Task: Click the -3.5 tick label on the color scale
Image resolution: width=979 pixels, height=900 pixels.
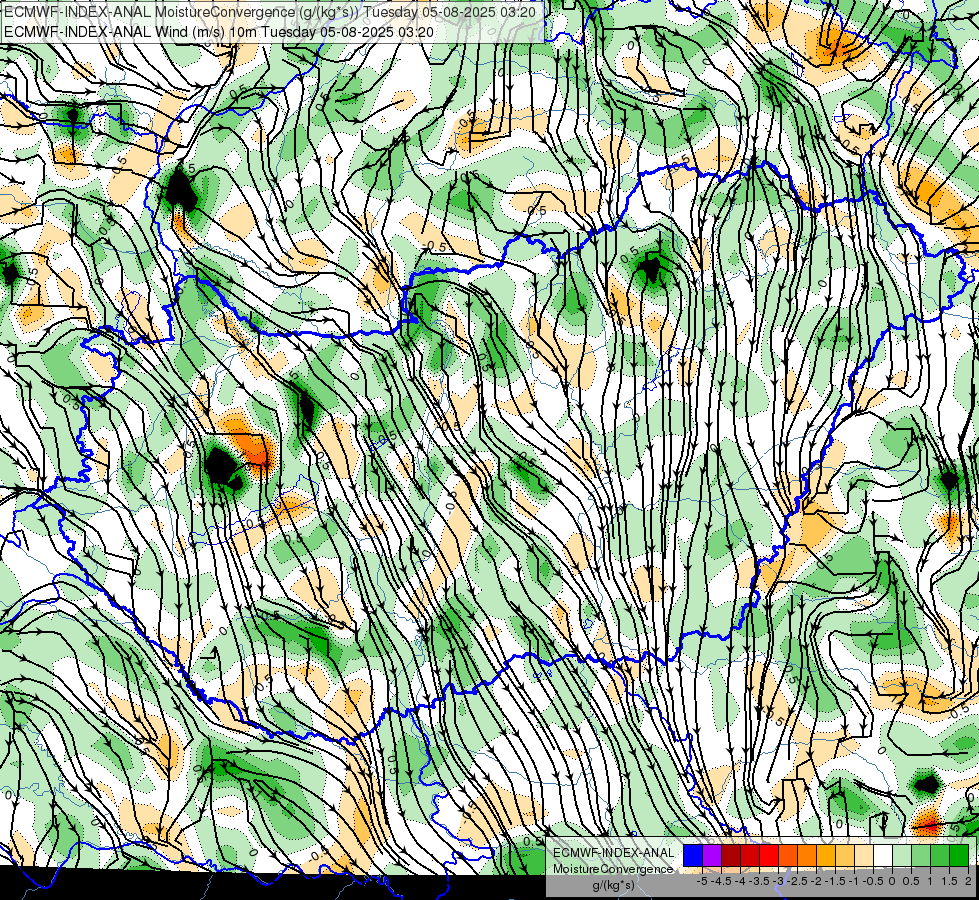Action: point(759,881)
